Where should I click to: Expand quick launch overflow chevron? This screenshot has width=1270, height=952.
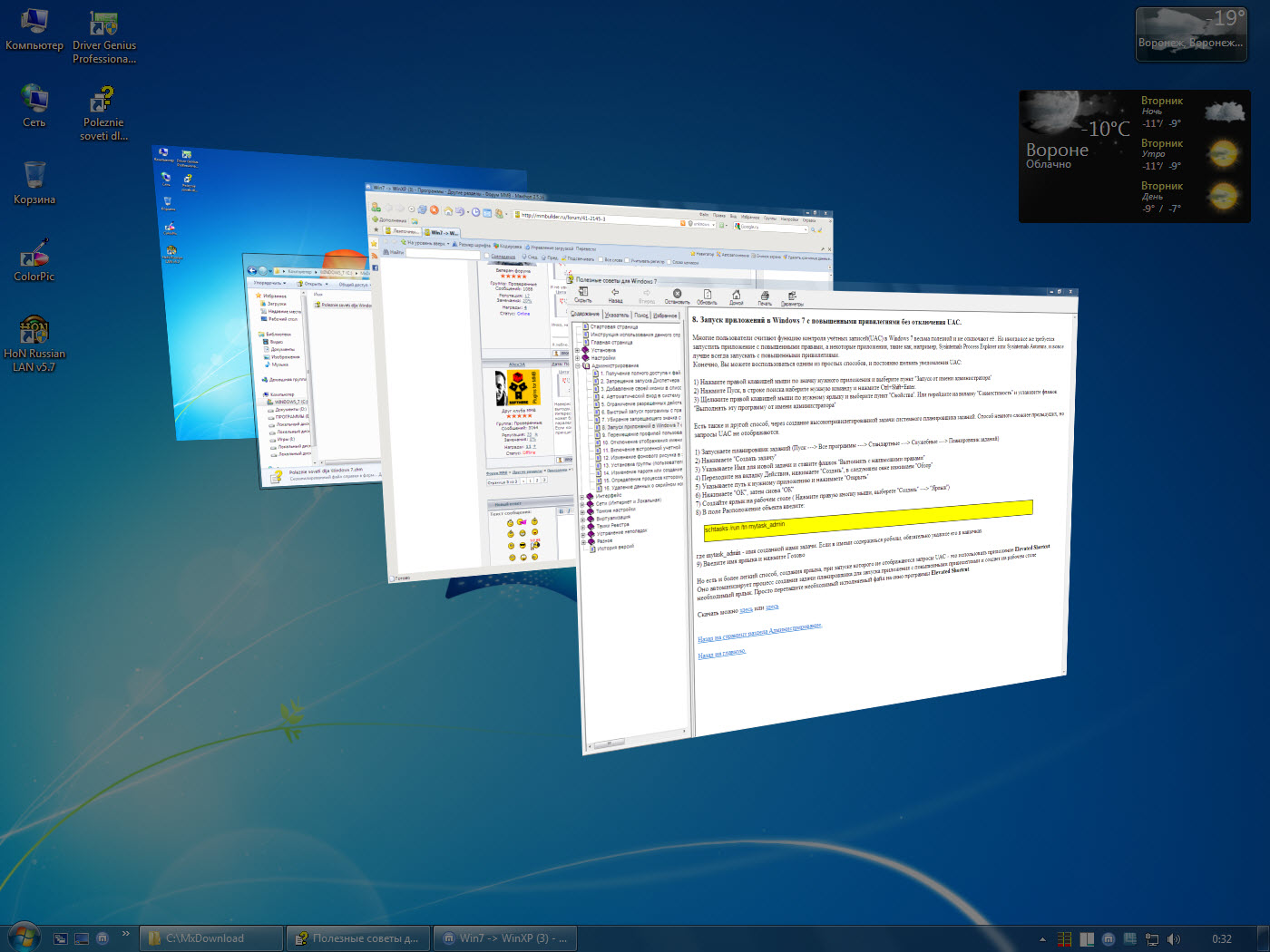[x=125, y=934]
